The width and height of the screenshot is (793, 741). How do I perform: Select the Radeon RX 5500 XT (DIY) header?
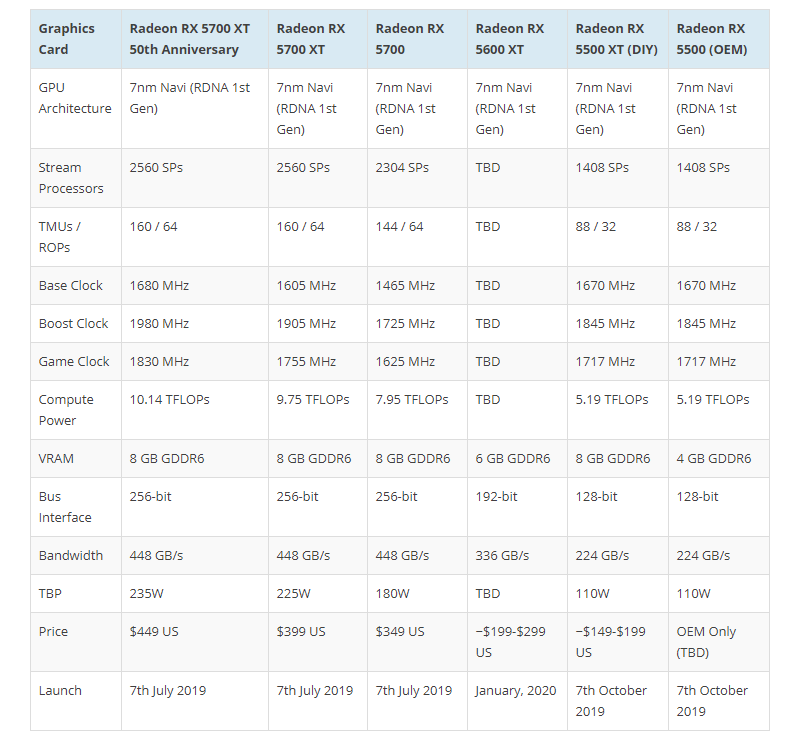pos(618,39)
